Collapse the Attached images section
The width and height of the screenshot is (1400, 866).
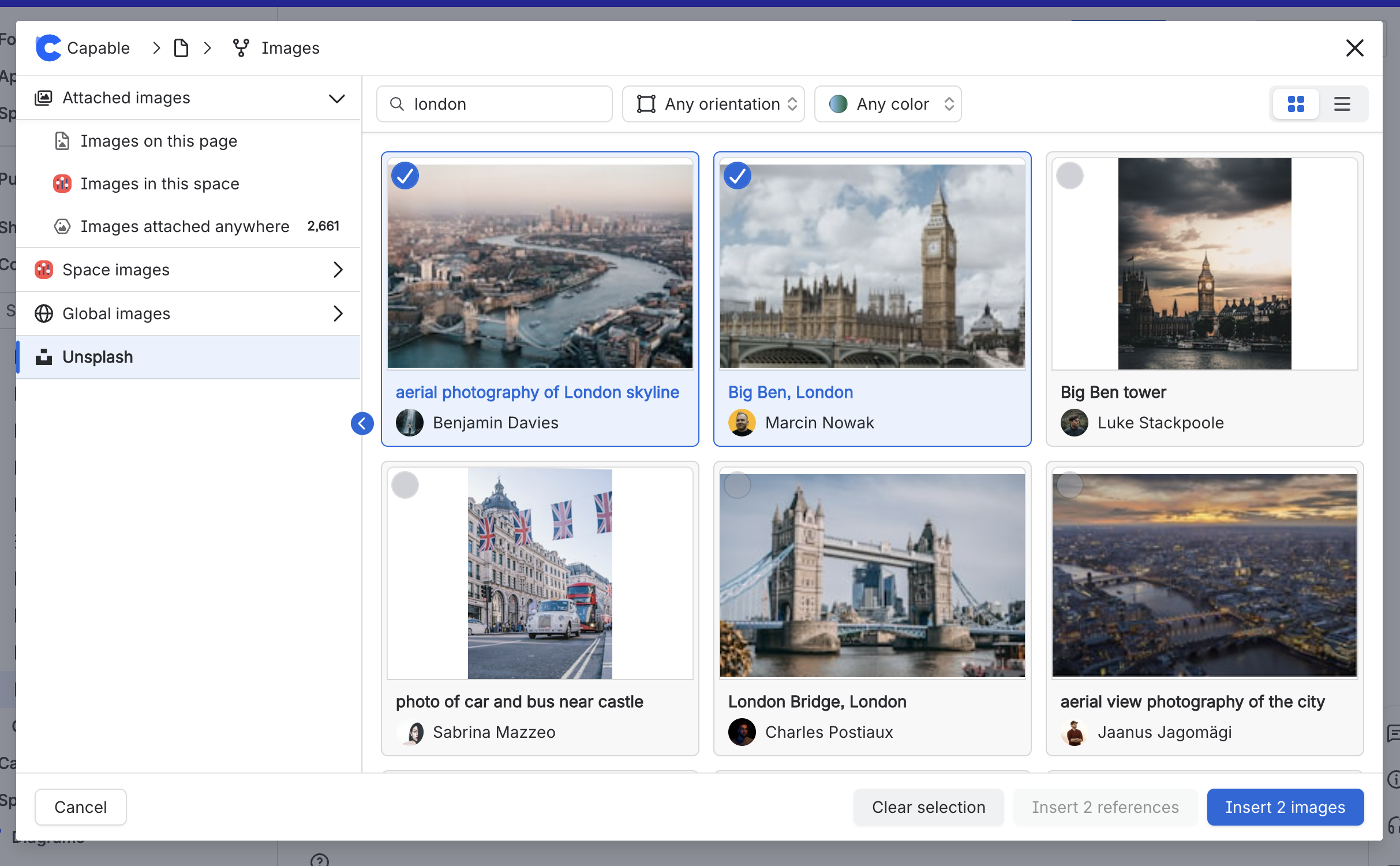[336, 98]
